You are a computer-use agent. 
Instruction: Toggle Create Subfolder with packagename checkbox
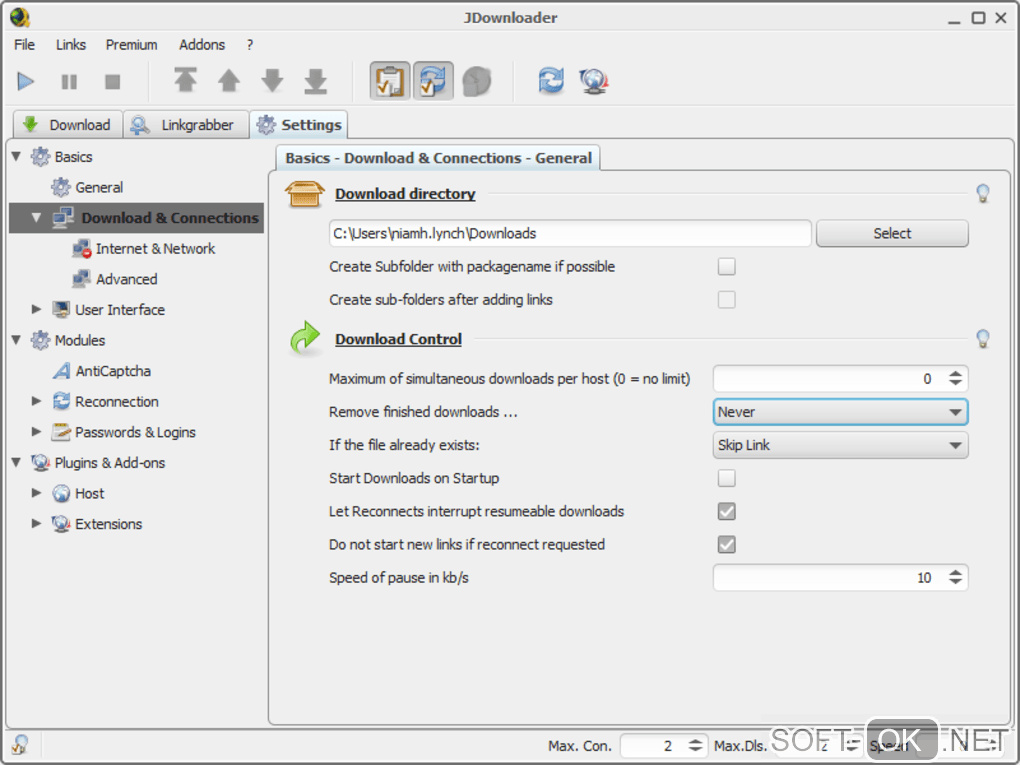click(727, 267)
